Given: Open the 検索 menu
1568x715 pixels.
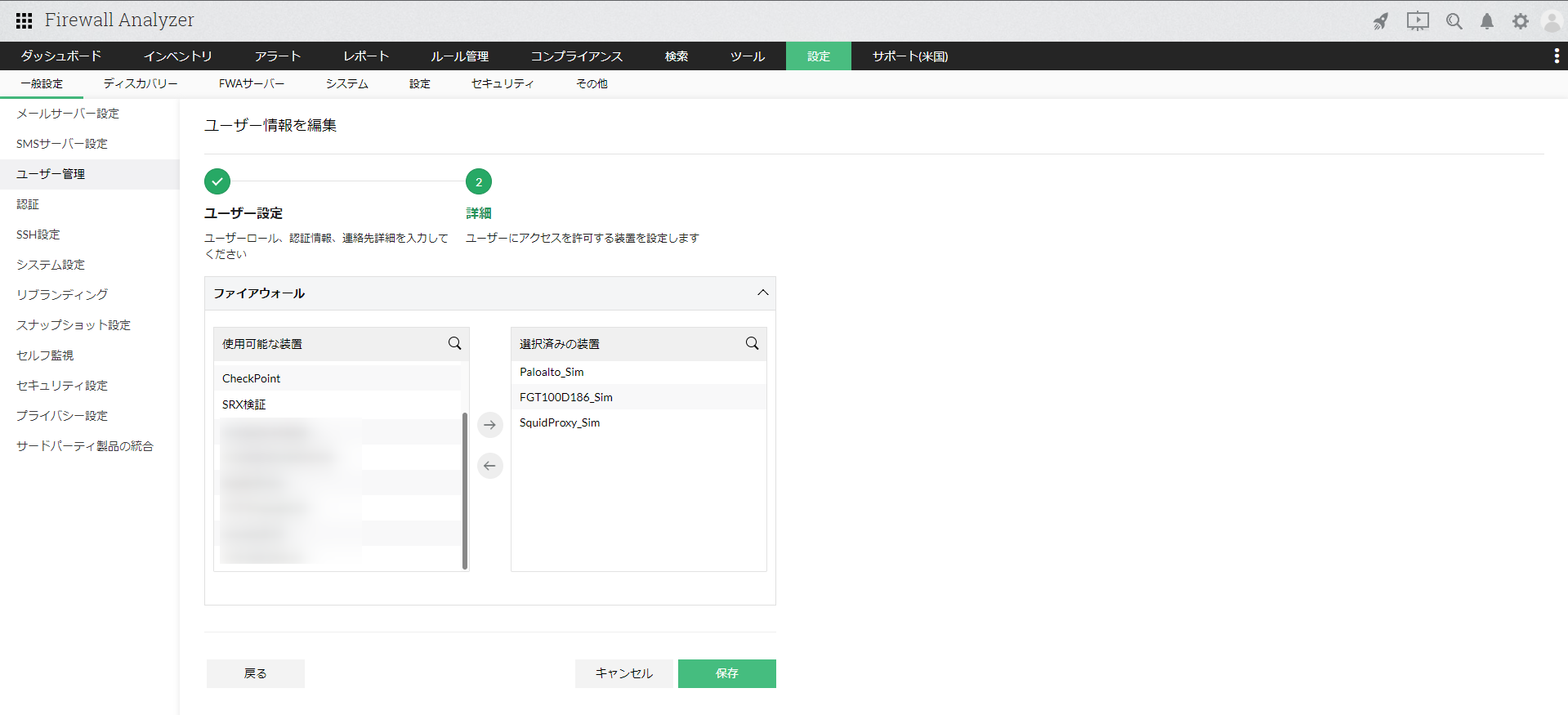Looking at the screenshot, I should coord(677,56).
